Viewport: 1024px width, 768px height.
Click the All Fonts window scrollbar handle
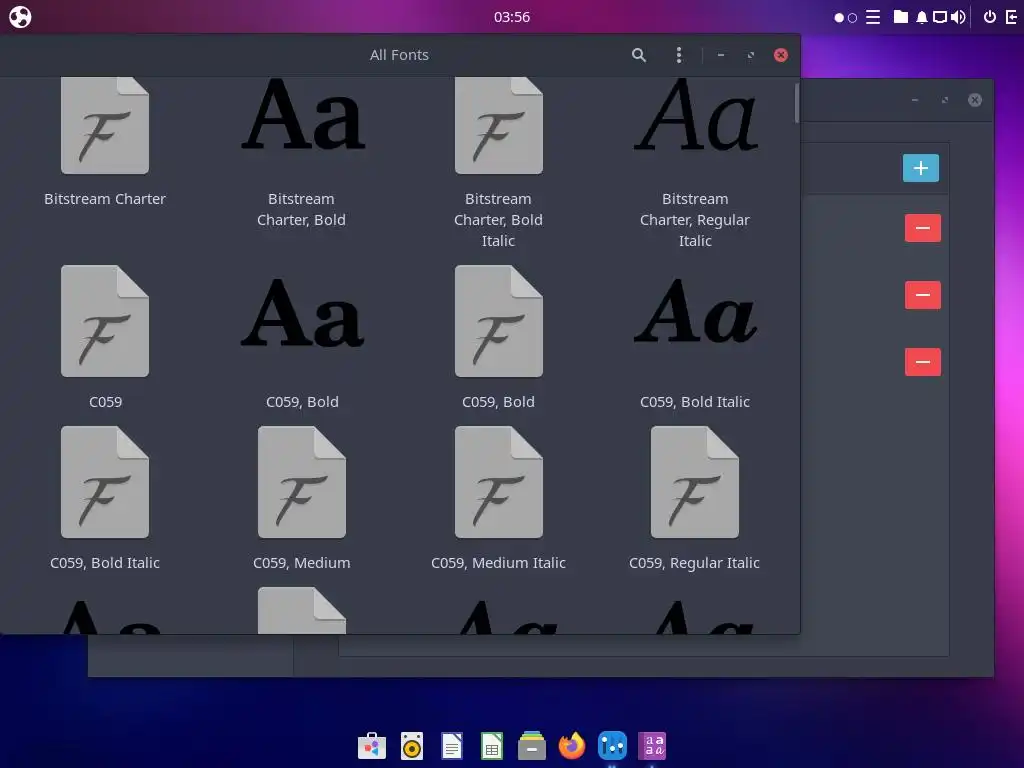coord(797,103)
